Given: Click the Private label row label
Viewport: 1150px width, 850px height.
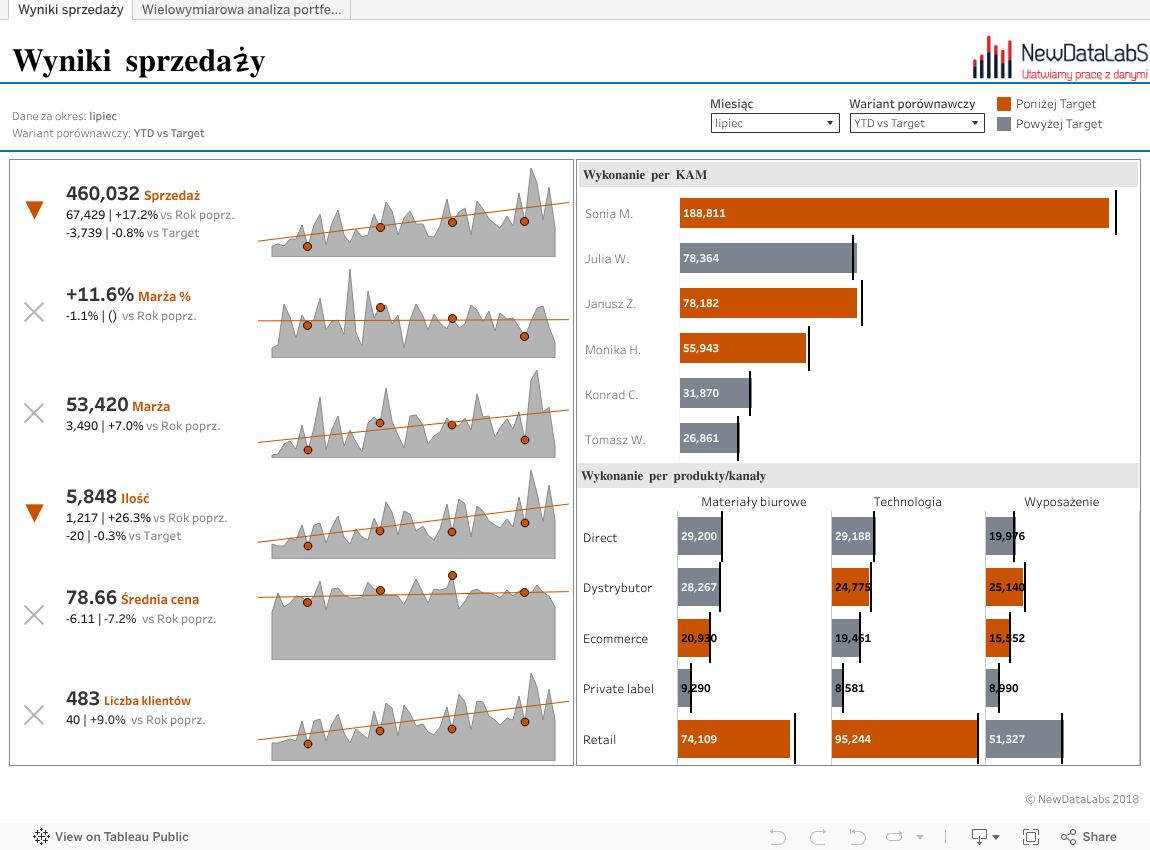Looking at the screenshot, I should pos(618,689).
